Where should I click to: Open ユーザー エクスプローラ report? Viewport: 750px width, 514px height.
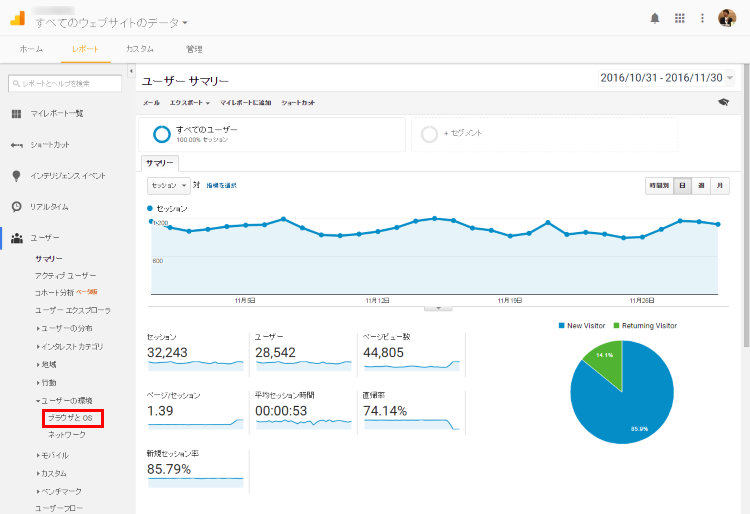pos(73,310)
